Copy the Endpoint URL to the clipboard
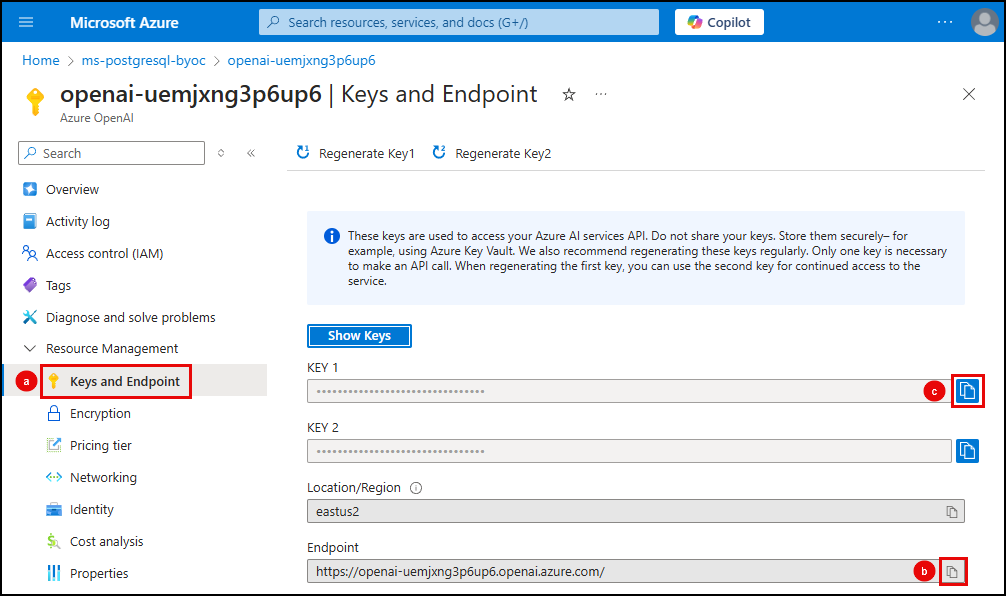1006x596 pixels. point(952,572)
